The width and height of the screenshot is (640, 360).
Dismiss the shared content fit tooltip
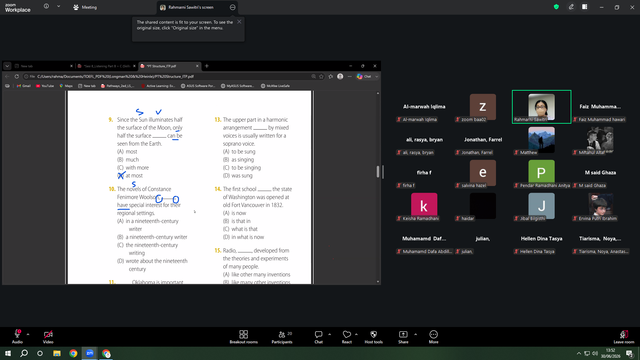tap(239, 22)
